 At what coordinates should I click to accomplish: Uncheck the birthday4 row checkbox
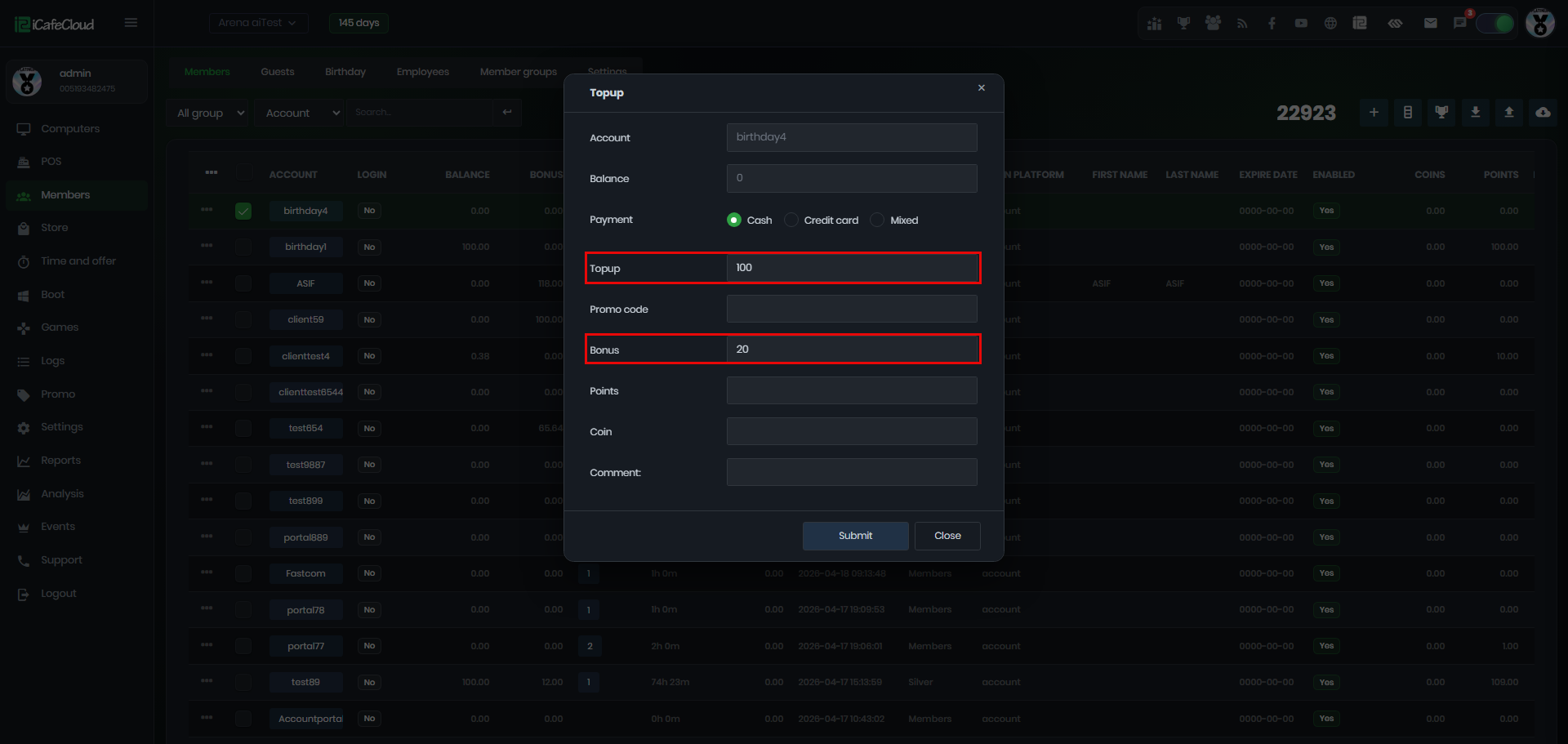click(x=243, y=211)
